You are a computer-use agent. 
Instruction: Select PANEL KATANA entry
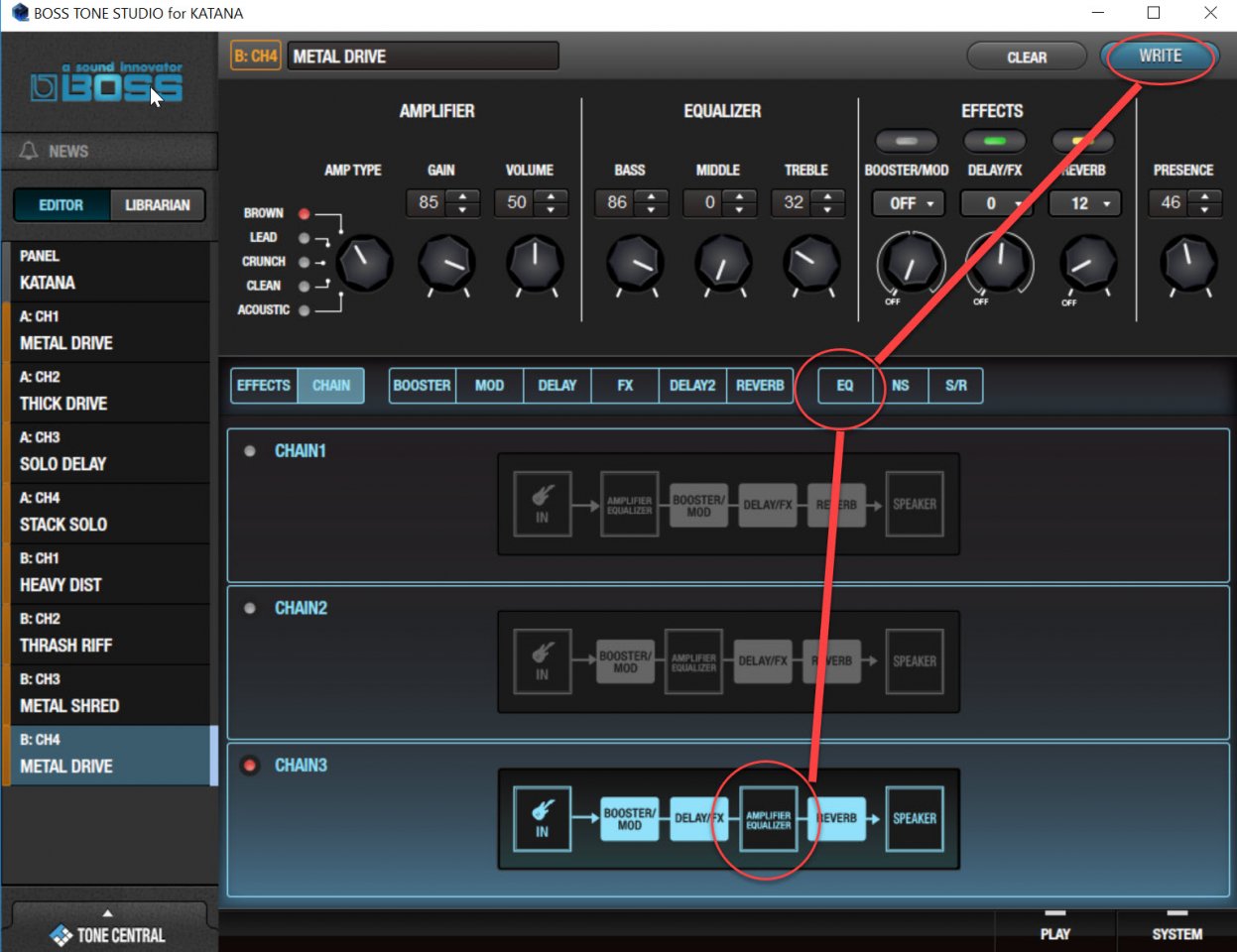click(x=107, y=271)
